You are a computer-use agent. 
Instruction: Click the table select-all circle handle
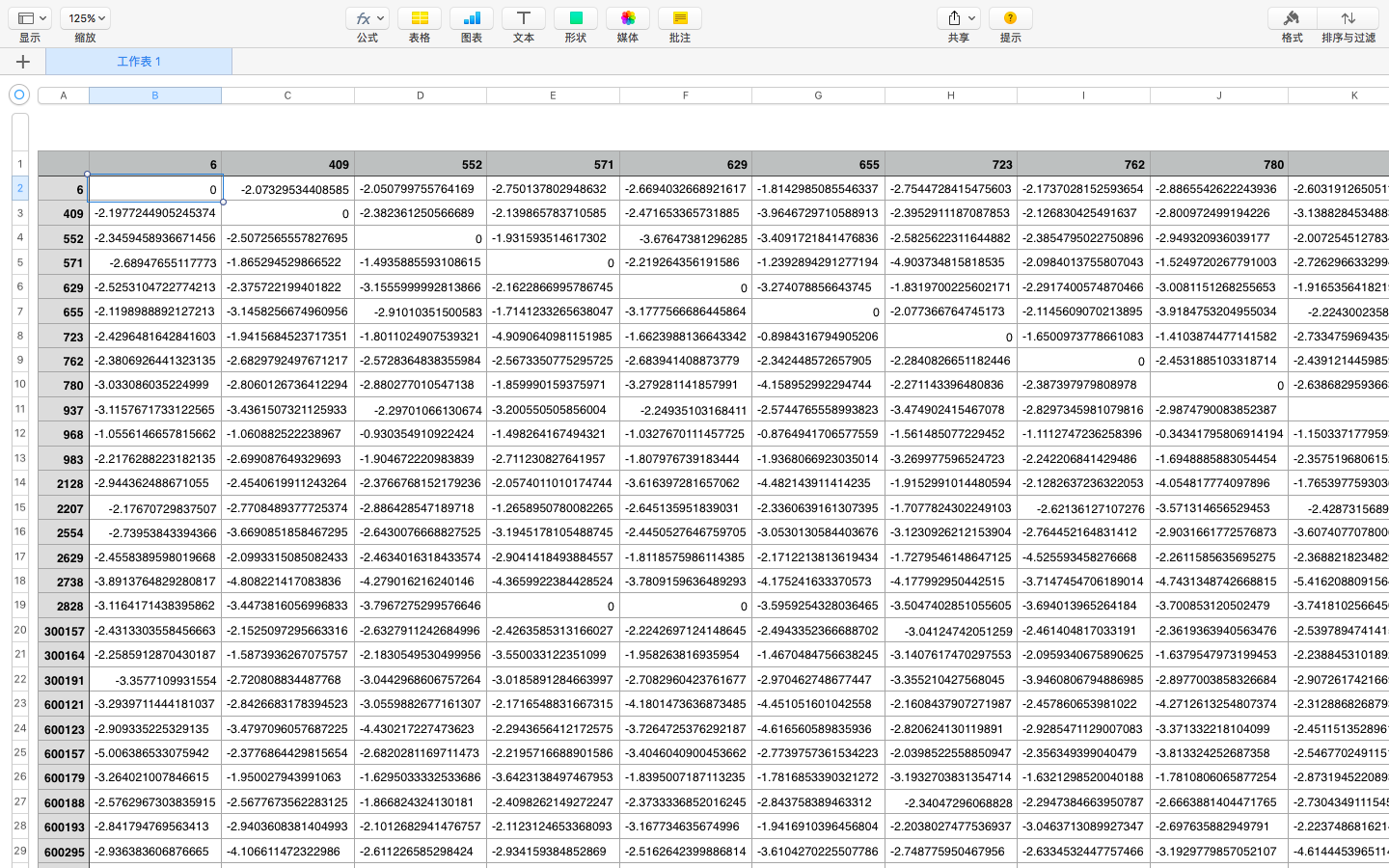pyautogui.click(x=18, y=95)
